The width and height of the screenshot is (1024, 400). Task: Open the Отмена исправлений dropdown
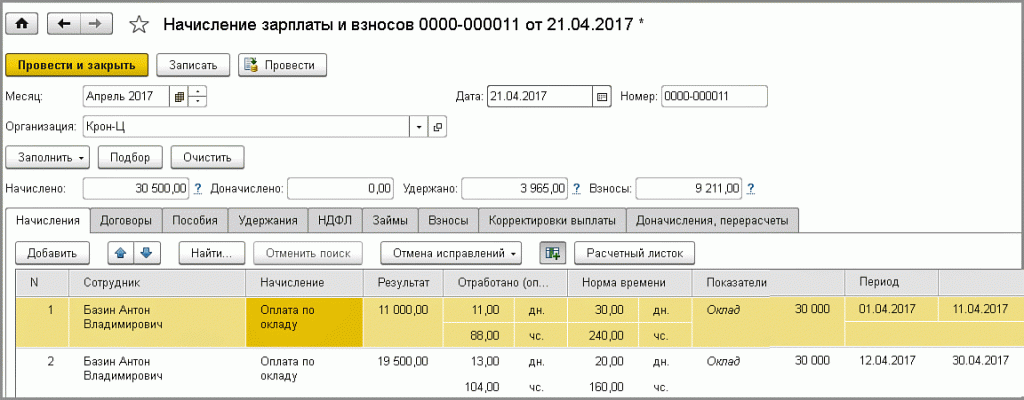[x=451, y=253]
